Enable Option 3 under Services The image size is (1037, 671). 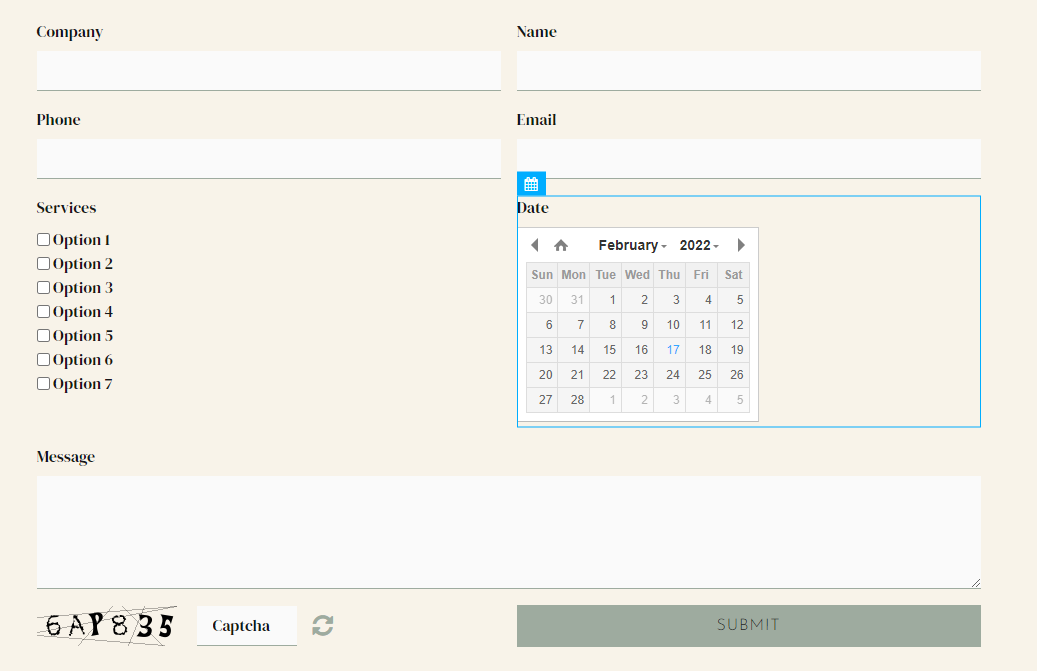click(x=43, y=288)
